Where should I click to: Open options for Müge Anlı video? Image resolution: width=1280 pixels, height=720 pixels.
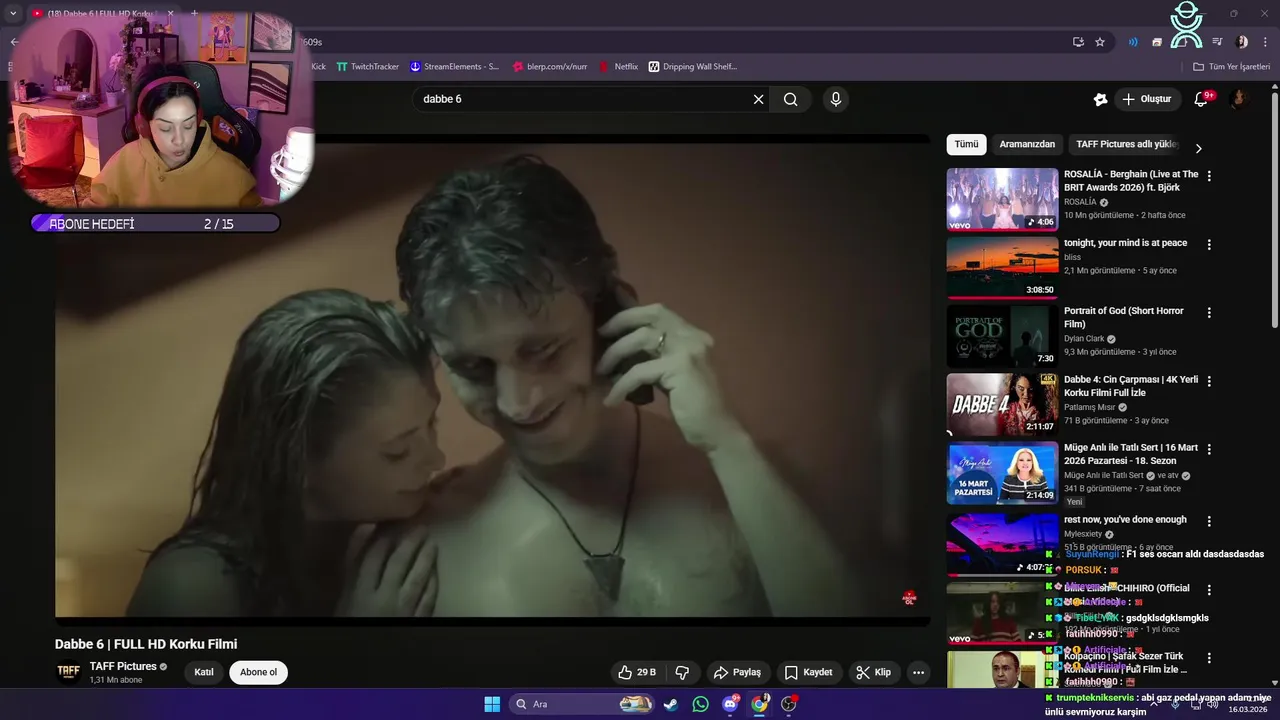[x=1209, y=449]
